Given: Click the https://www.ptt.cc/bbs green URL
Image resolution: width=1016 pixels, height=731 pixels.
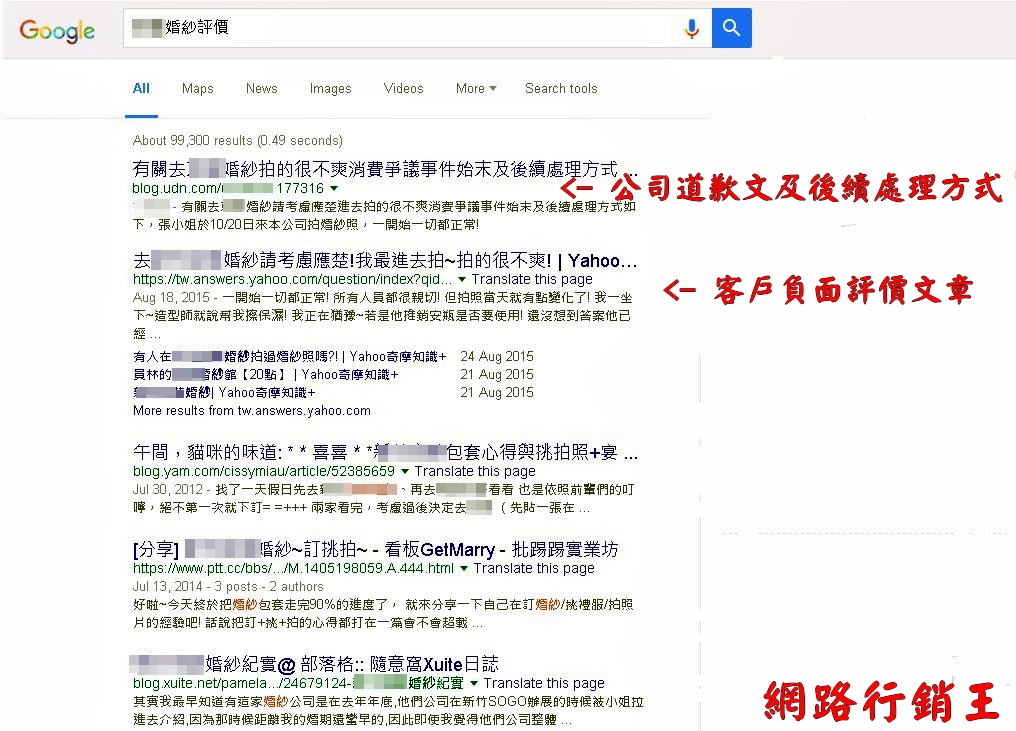Looking at the screenshot, I should (x=294, y=568).
